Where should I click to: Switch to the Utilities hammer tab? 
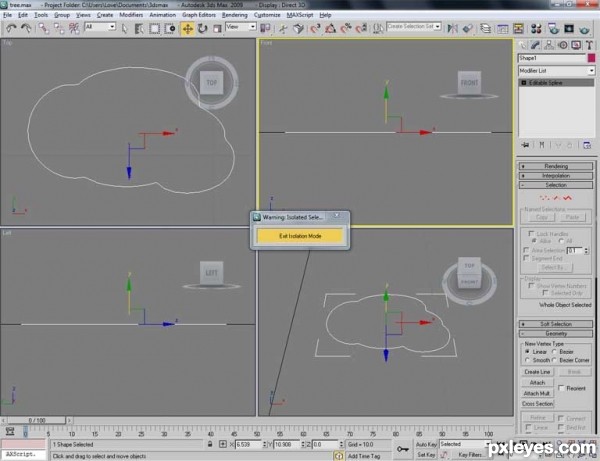tap(589, 45)
